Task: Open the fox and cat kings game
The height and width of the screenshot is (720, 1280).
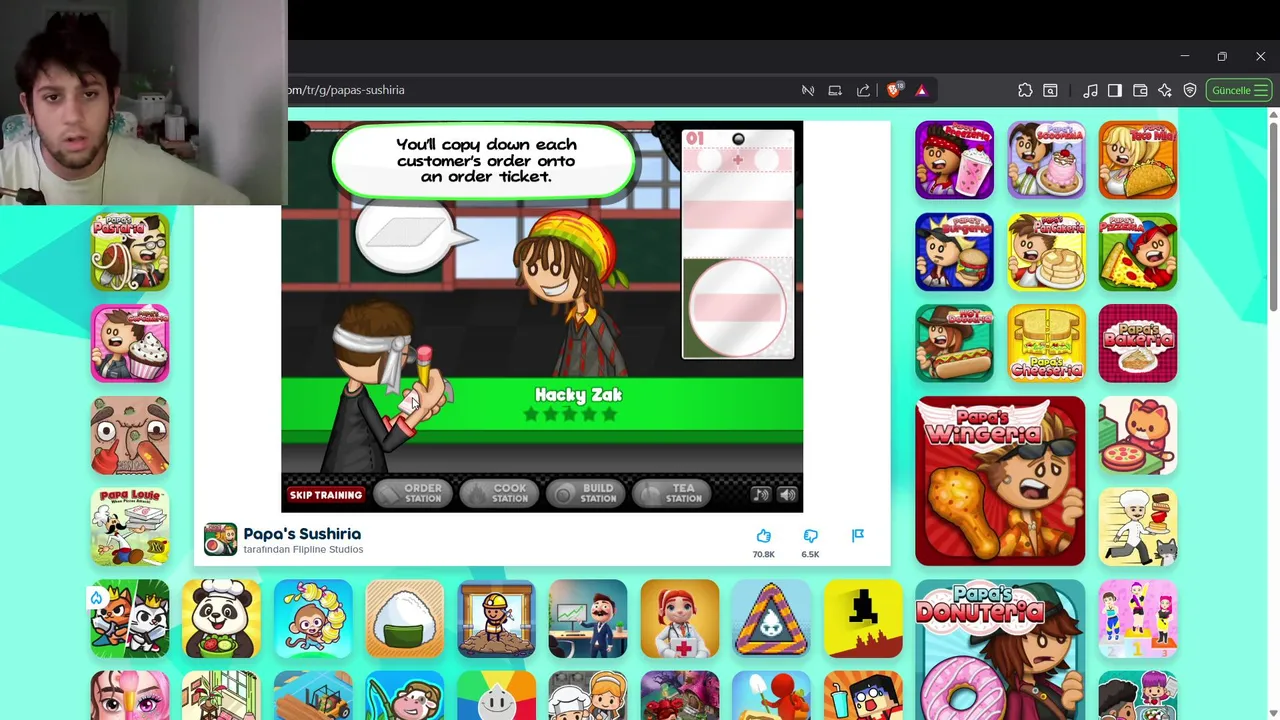Action: (x=130, y=619)
